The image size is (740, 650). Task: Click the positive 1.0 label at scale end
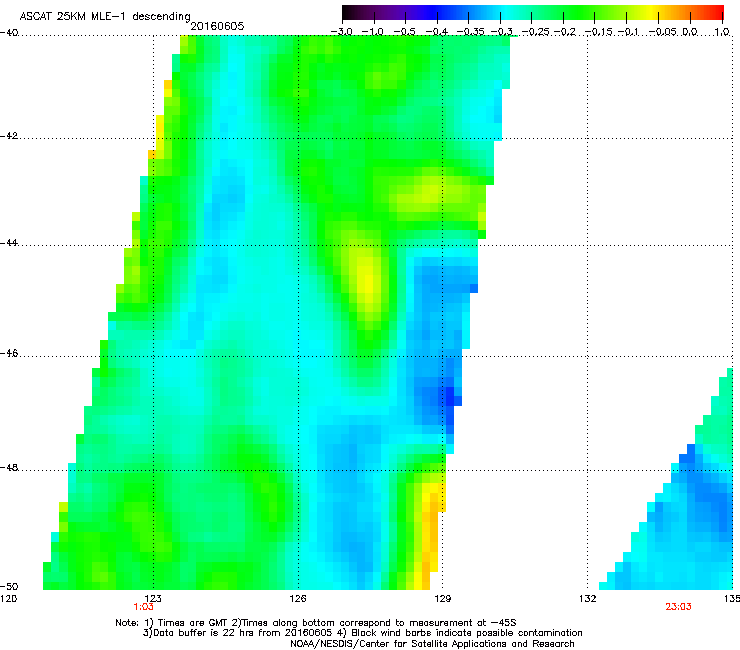coord(722,32)
